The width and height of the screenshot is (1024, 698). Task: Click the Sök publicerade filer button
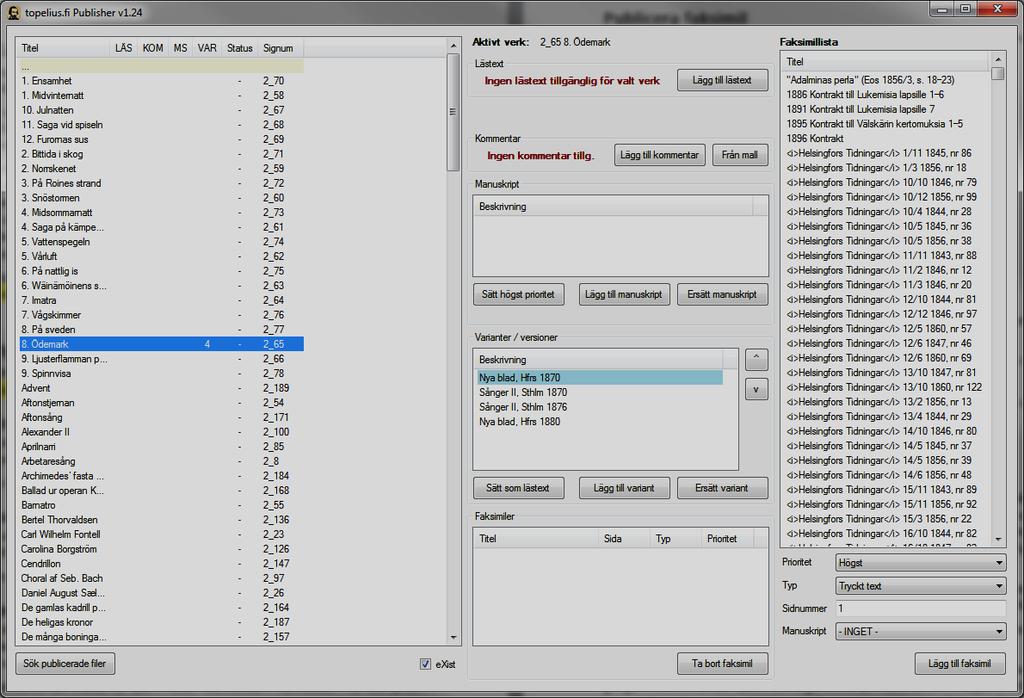[x=65, y=663]
